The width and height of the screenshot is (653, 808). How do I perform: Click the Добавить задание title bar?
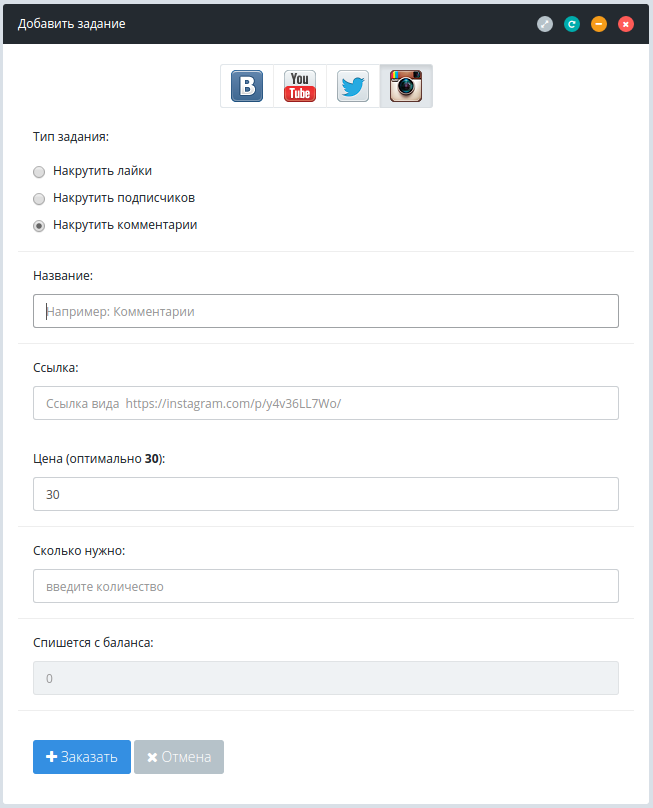(326, 24)
